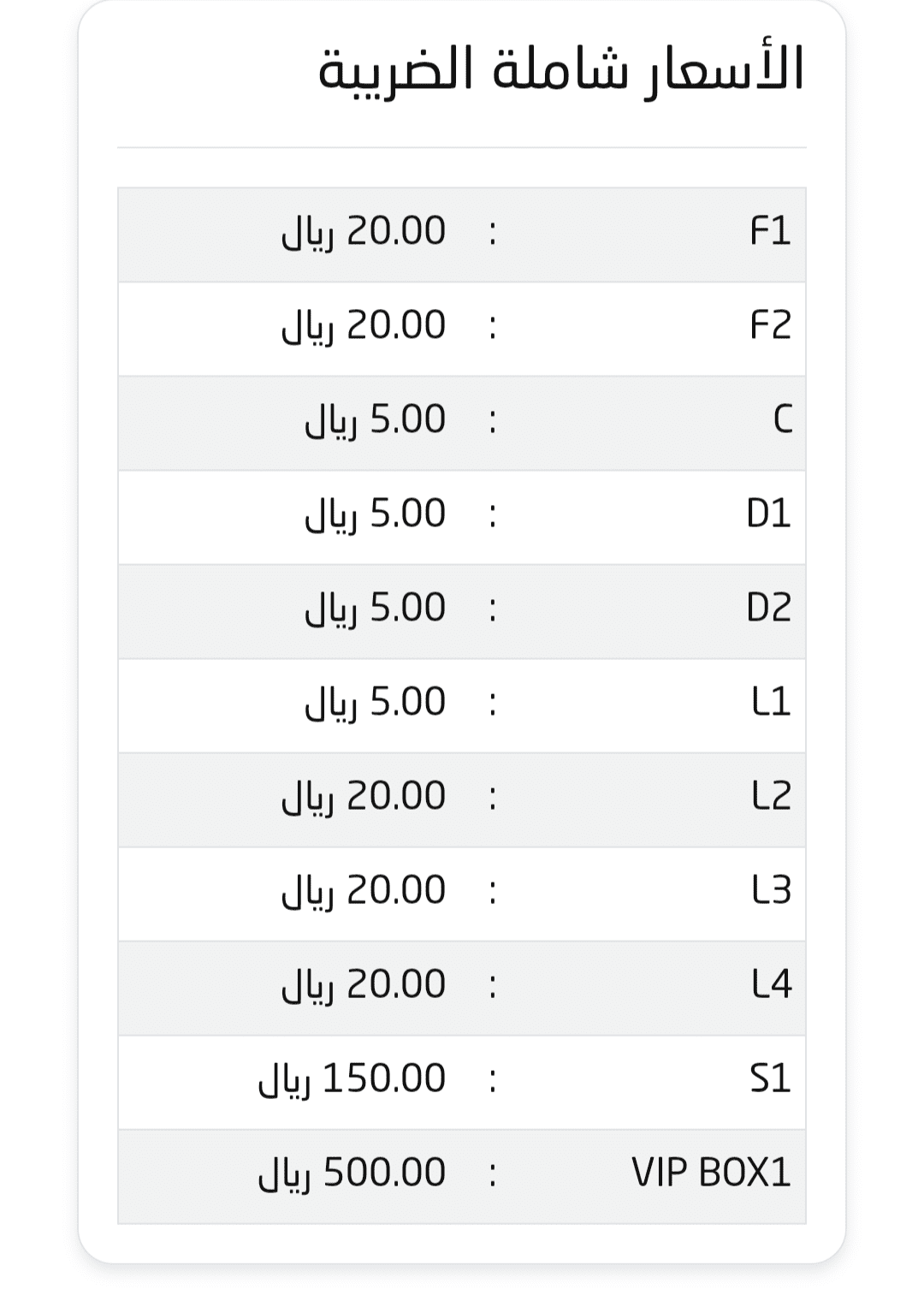Click the 500.00 ريال price

[352, 1173]
